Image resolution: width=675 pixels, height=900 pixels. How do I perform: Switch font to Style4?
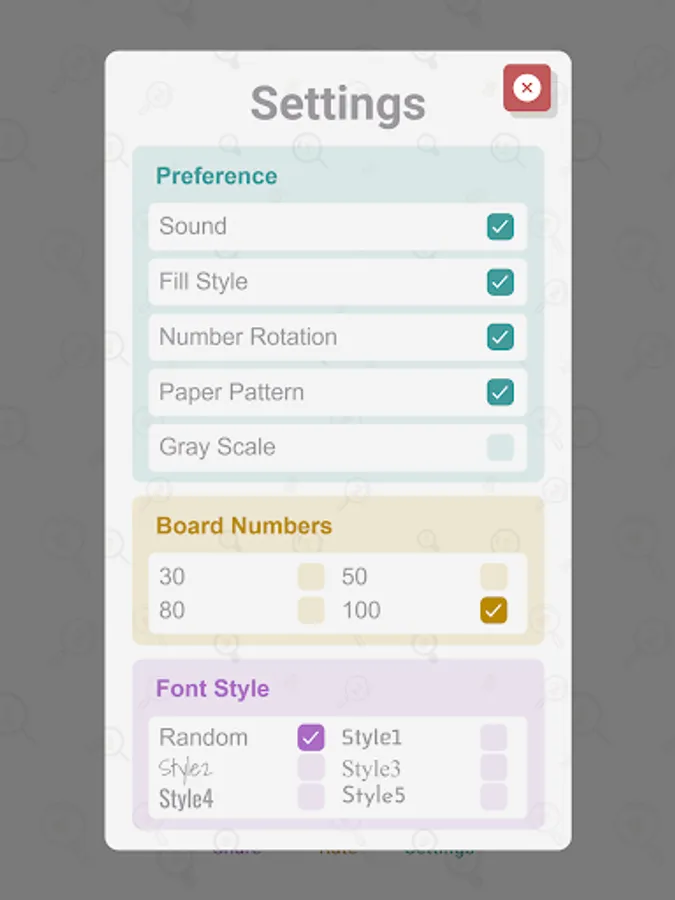tap(311, 797)
